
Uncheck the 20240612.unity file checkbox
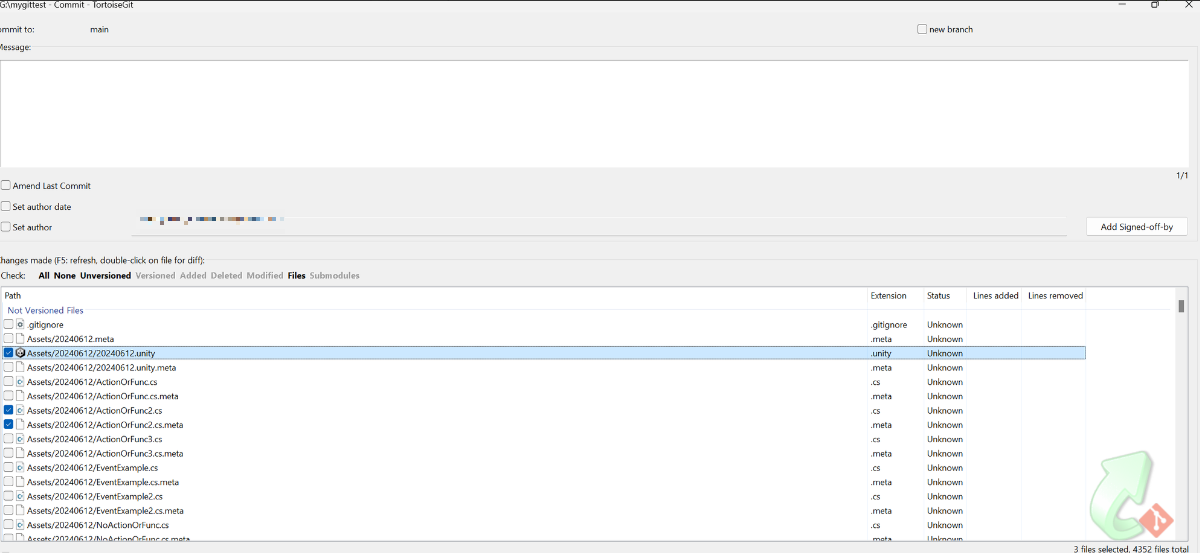click(x=8, y=353)
